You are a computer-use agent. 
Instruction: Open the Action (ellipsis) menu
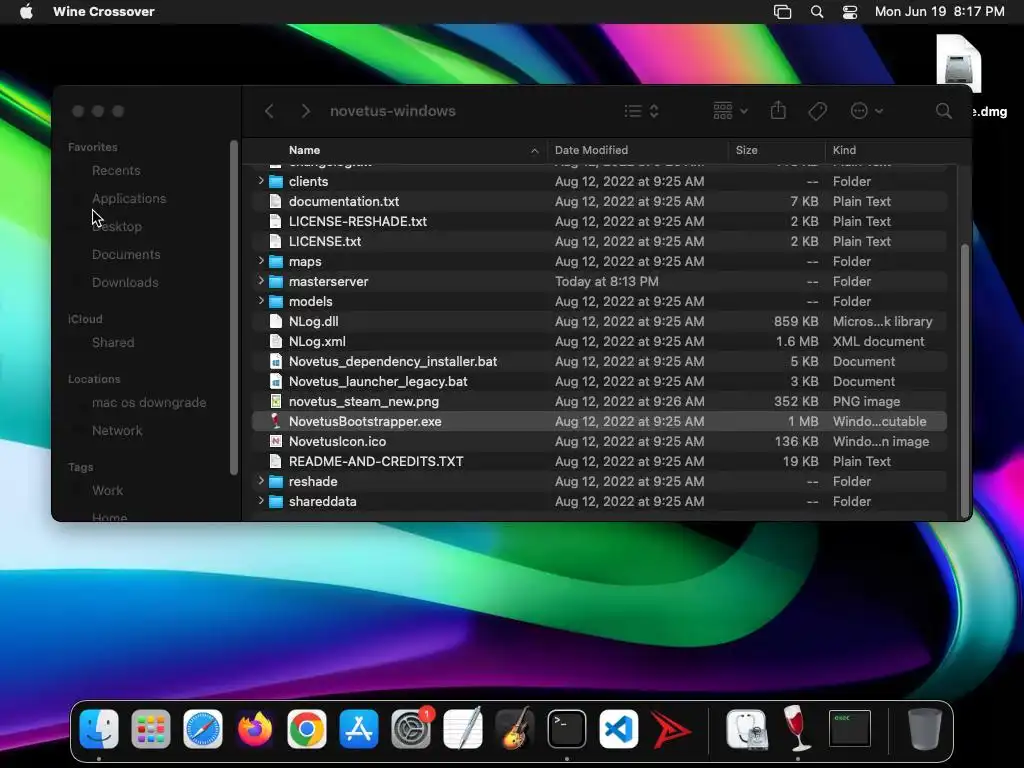click(867, 111)
